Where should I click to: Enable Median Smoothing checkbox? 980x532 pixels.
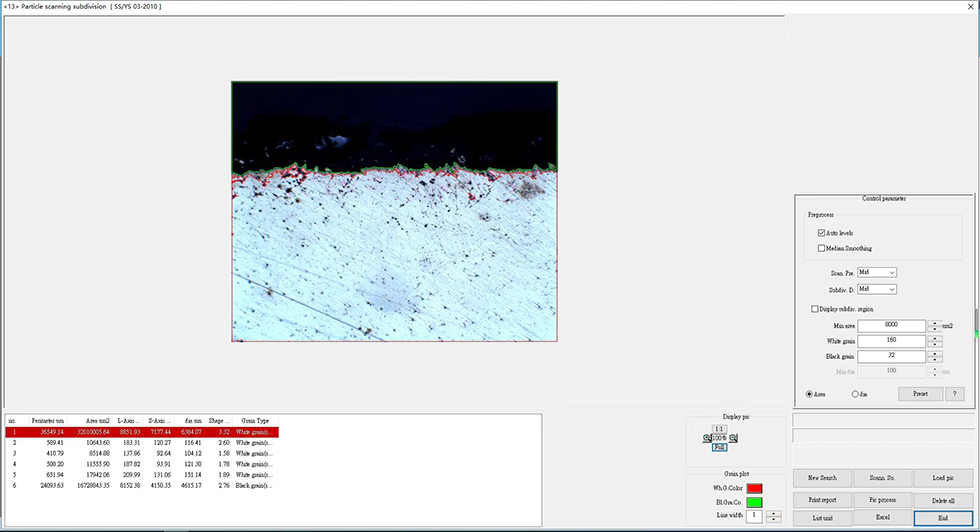click(821, 248)
